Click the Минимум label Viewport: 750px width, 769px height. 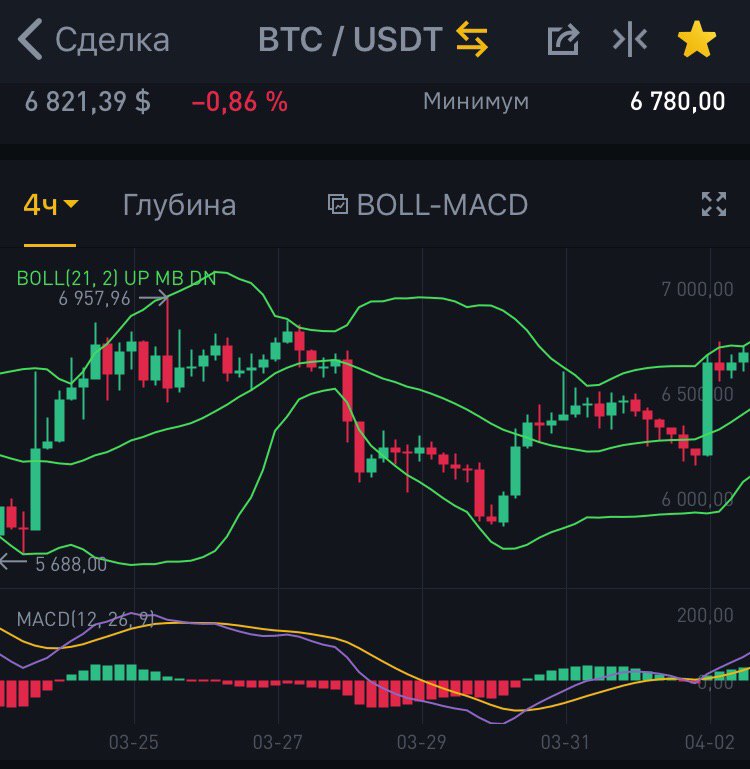[476, 102]
